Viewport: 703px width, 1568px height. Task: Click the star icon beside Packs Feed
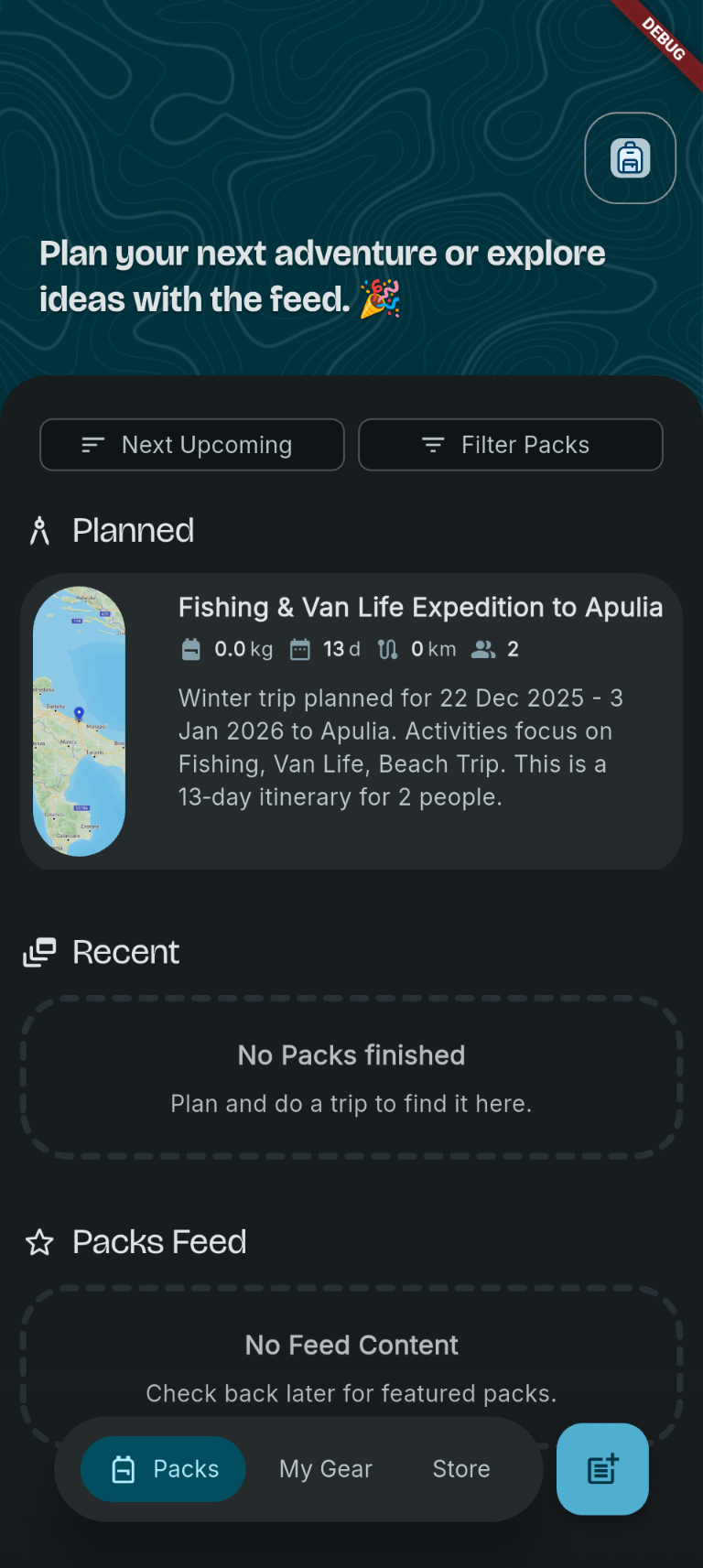tap(39, 1242)
